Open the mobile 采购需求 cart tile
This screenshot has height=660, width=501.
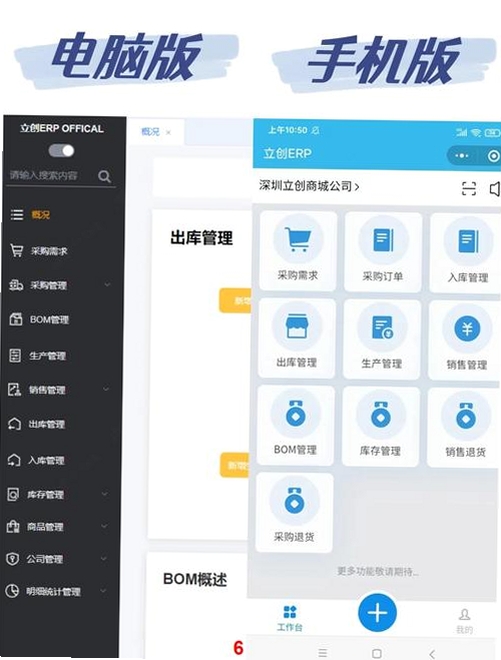[x=298, y=251]
